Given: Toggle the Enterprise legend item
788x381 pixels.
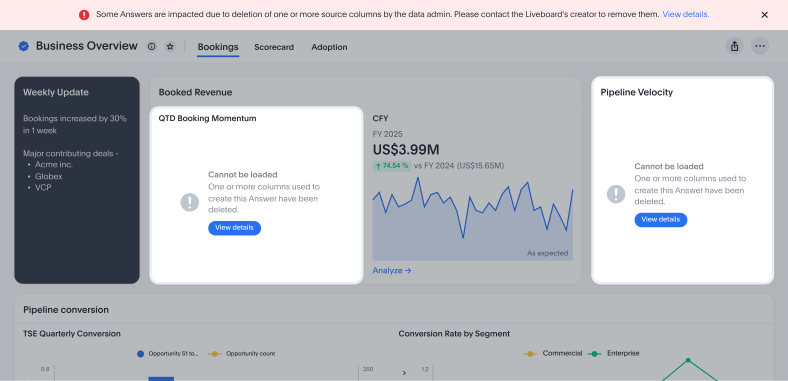Looking at the screenshot, I should (614, 353).
